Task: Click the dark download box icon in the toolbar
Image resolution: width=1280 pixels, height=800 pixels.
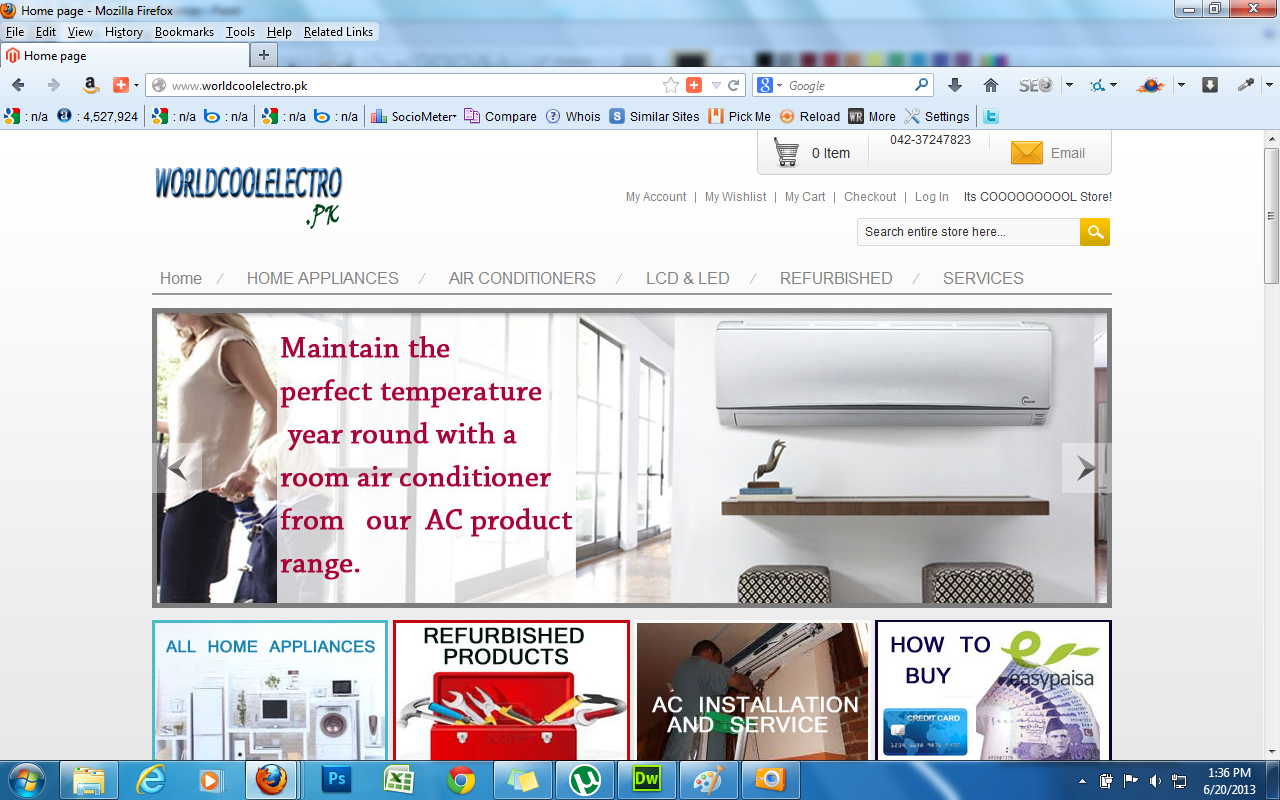Action: coord(1209,85)
